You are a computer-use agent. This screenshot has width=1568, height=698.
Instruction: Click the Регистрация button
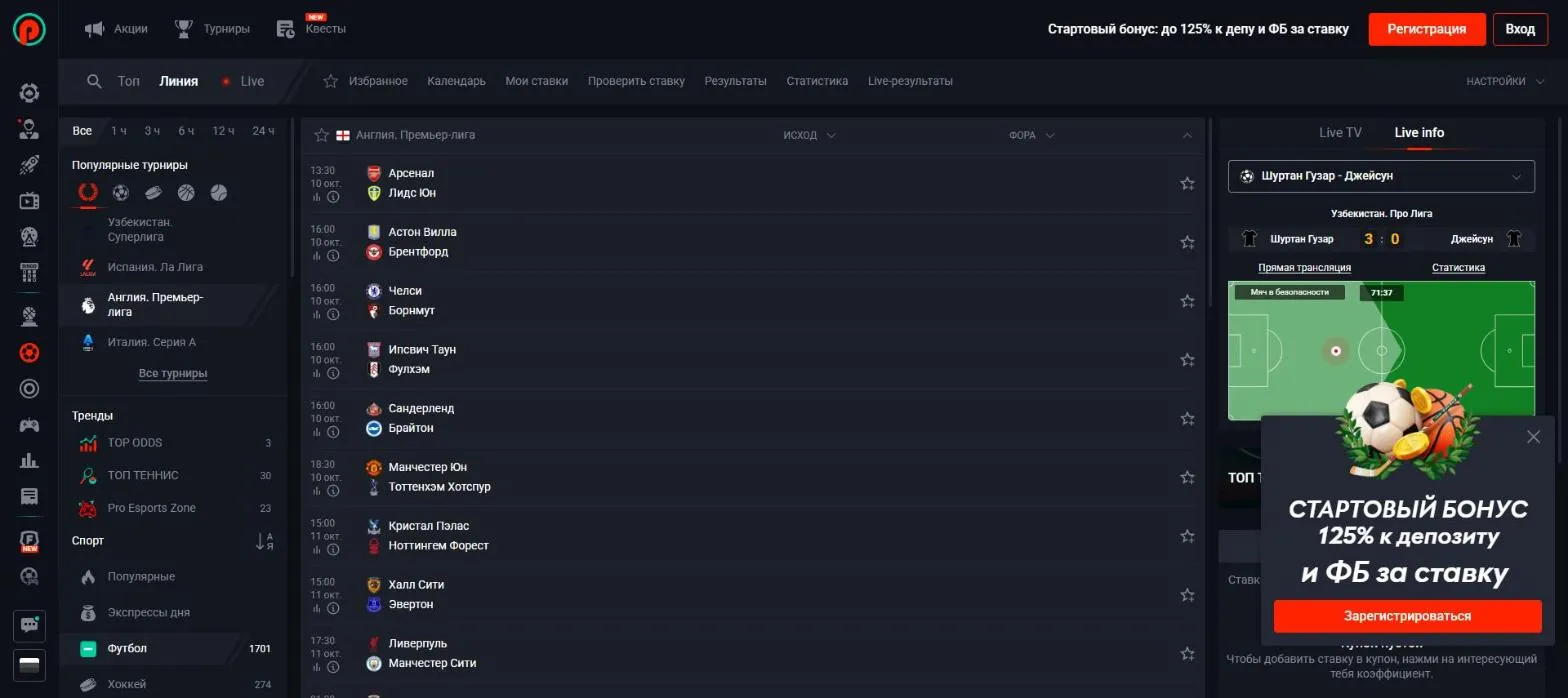[1426, 29]
